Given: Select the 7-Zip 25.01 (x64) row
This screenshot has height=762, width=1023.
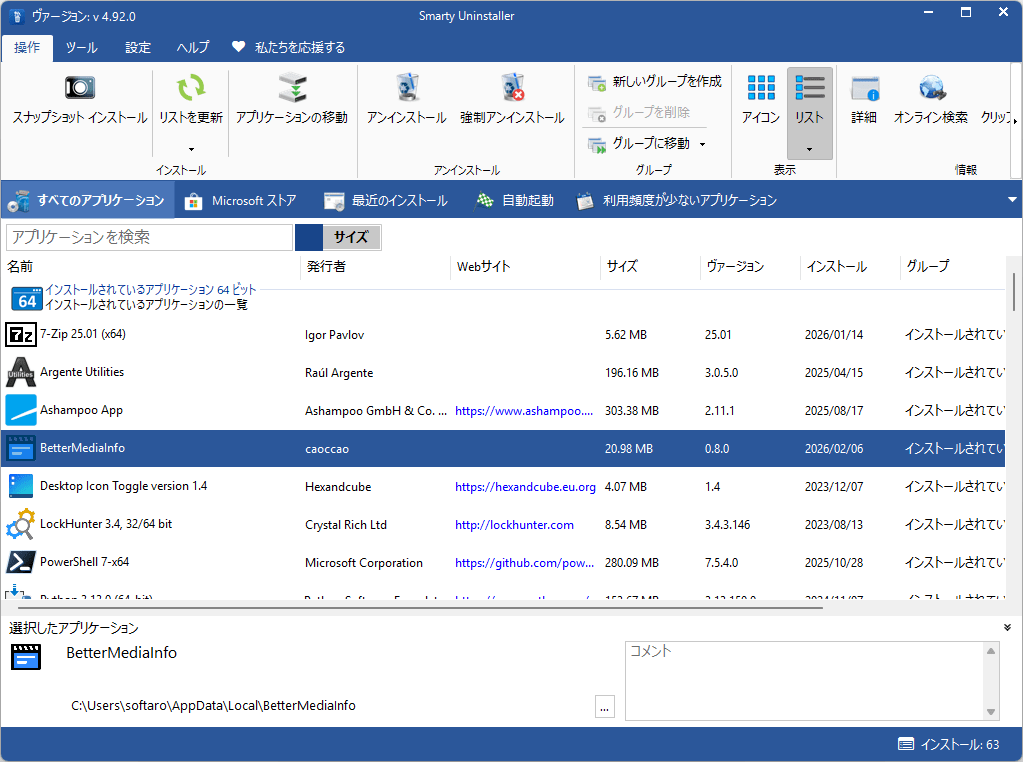Looking at the screenshot, I should click(83, 334).
